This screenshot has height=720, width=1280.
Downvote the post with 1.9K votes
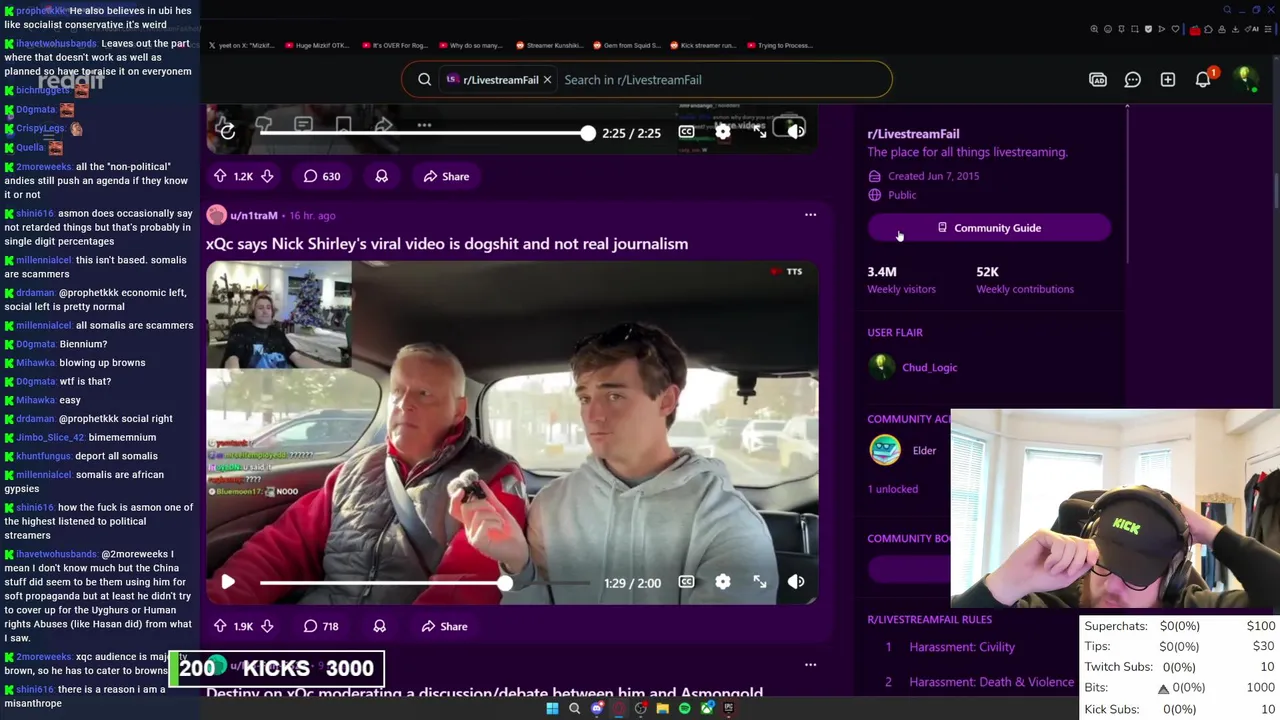[x=267, y=626]
